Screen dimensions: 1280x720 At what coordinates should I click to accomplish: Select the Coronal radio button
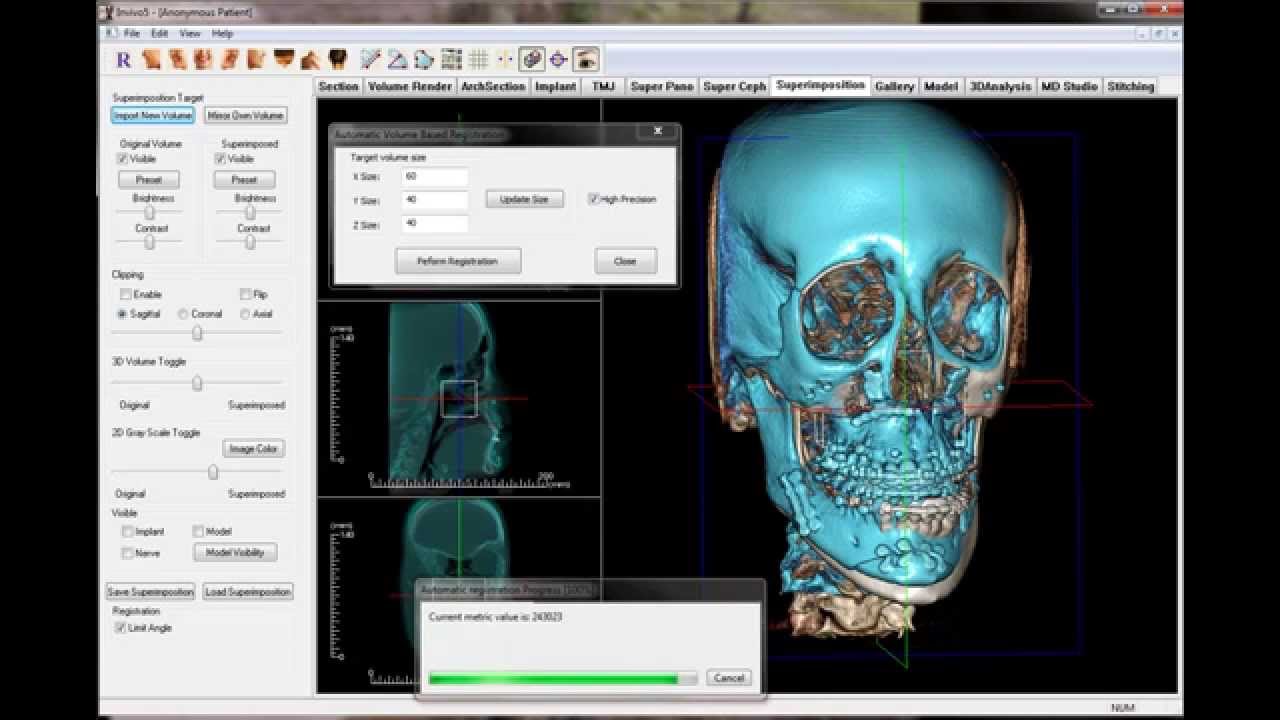[183, 314]
